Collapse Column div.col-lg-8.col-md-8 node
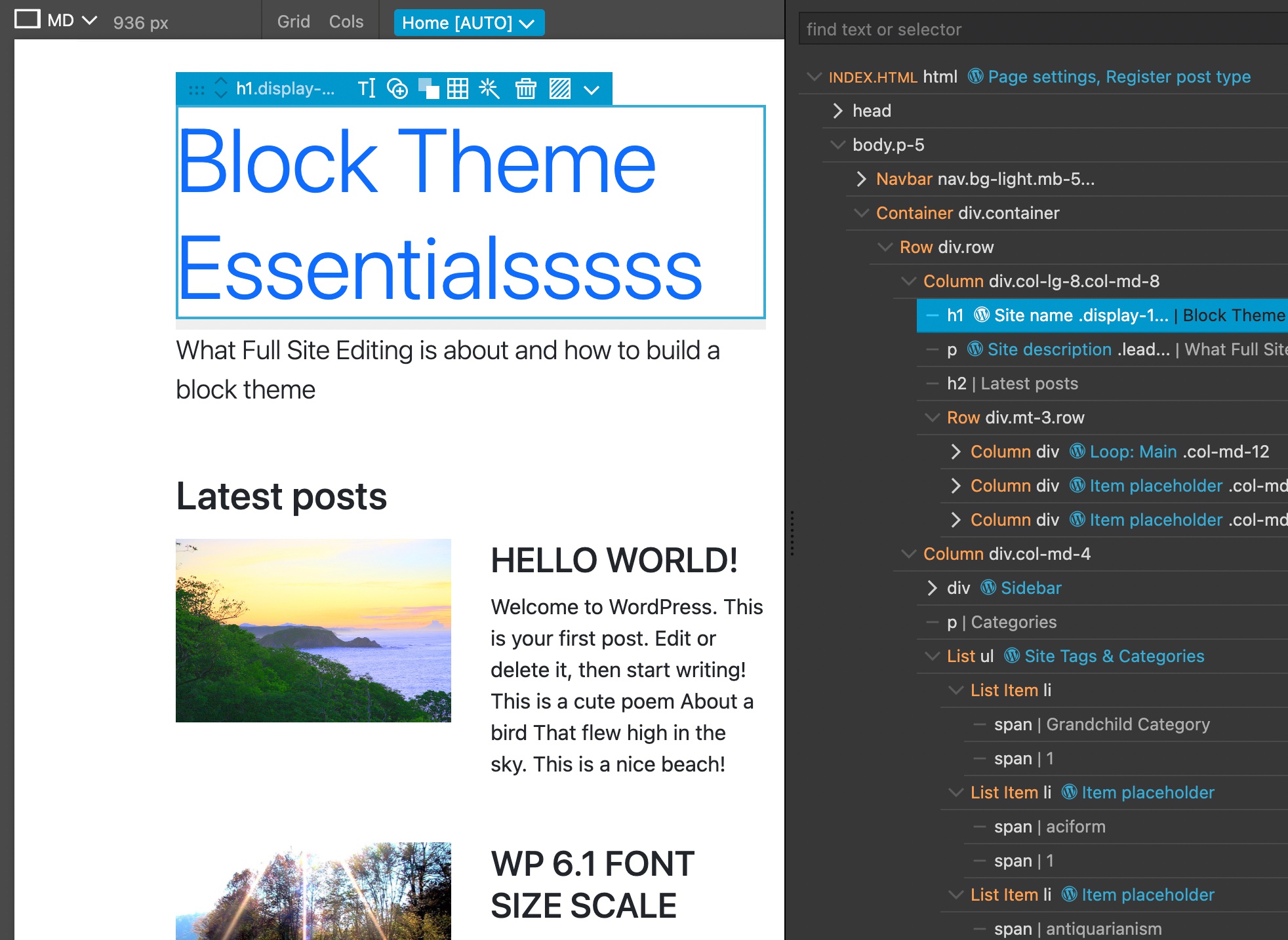1288x940 pixels. coord(908,281)
